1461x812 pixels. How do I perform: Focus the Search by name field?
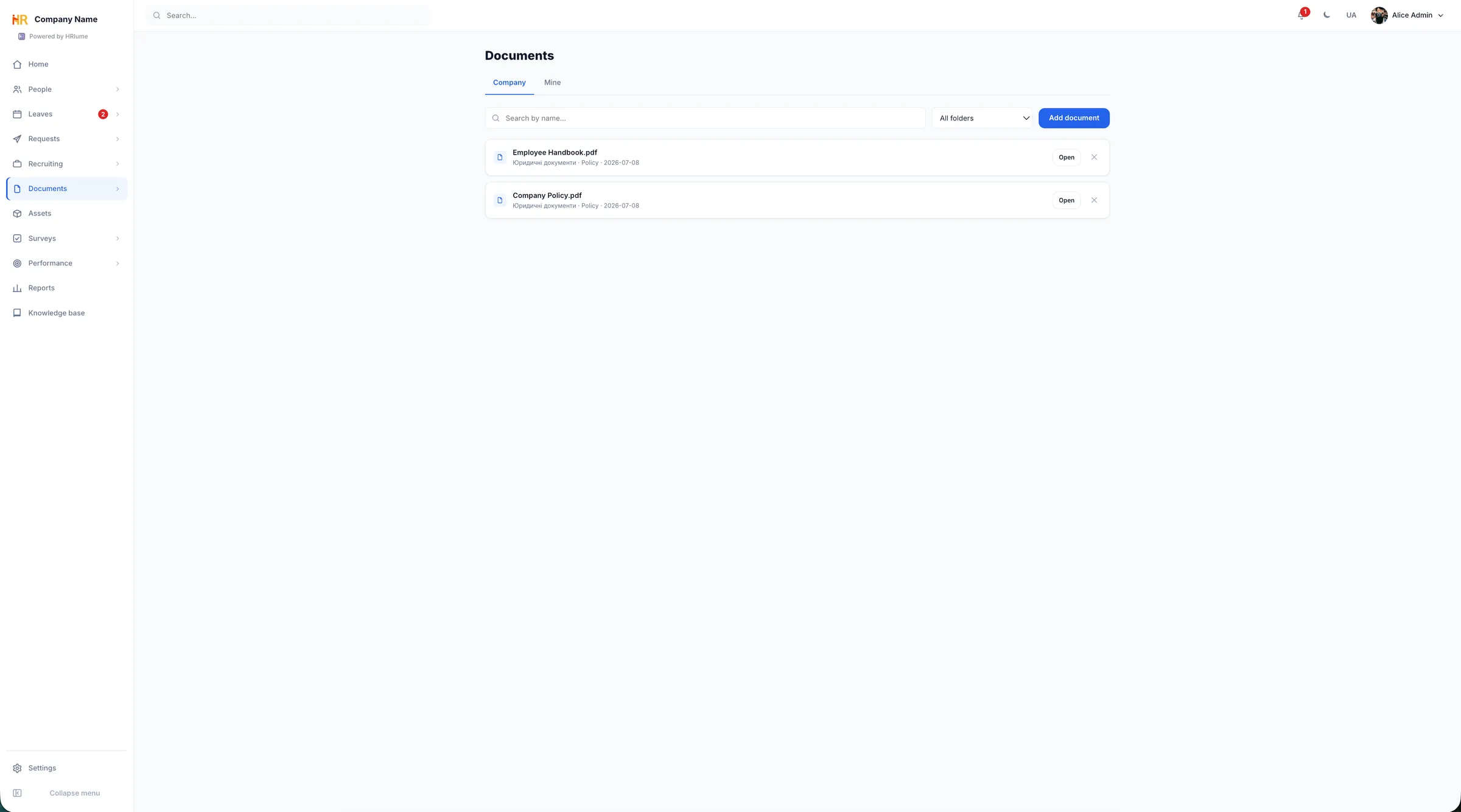pos(705,118)
